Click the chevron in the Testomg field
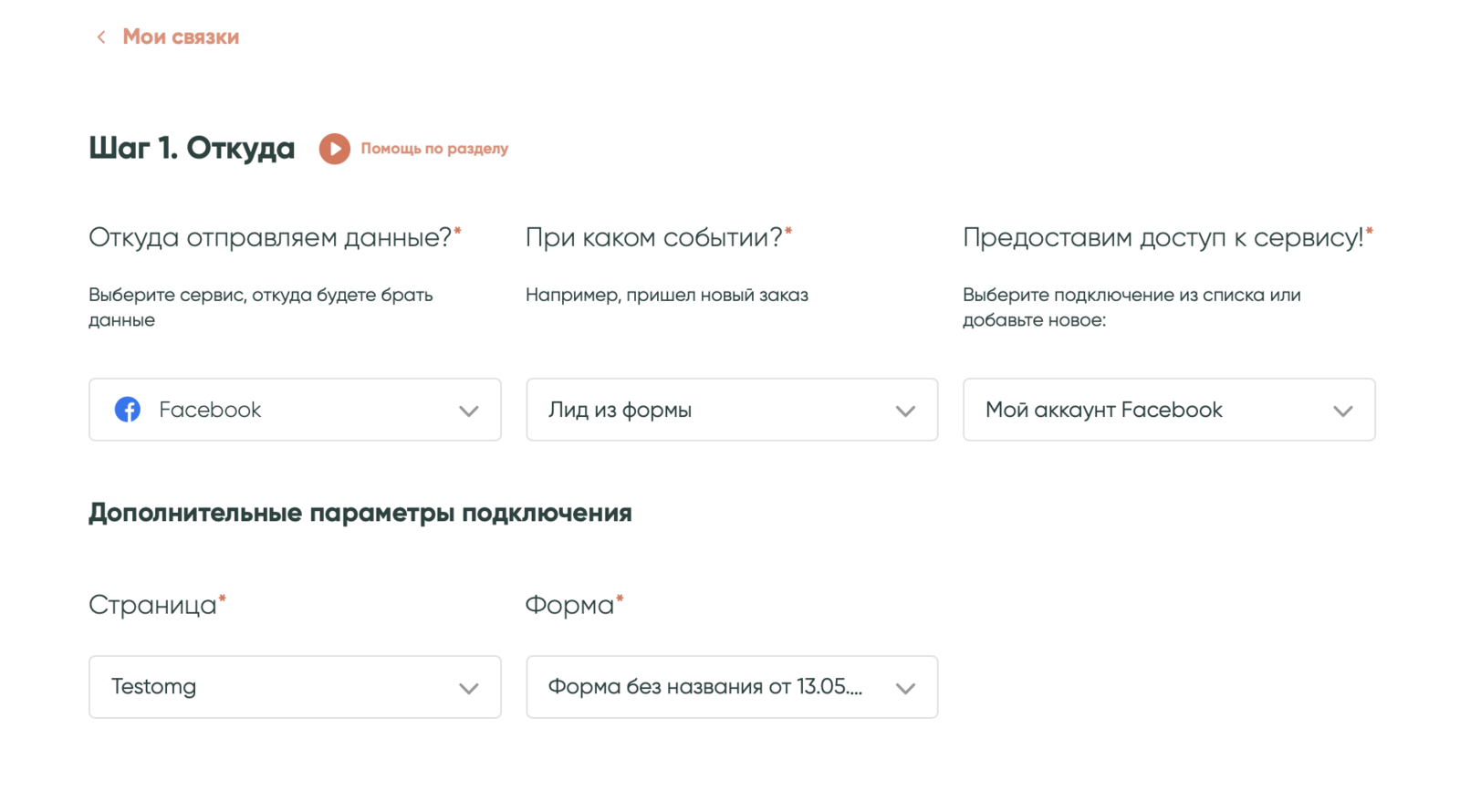 point(468,689)
